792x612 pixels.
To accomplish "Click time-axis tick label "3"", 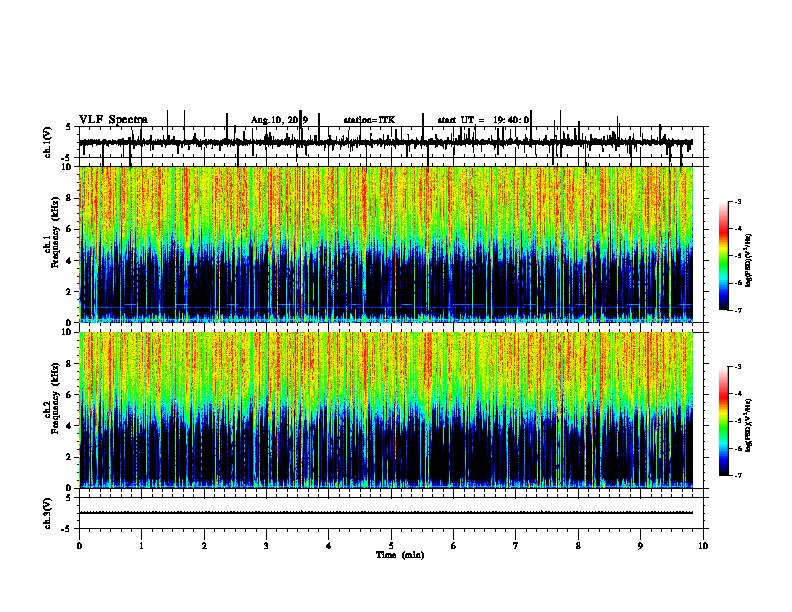I will tap(266, 546).
